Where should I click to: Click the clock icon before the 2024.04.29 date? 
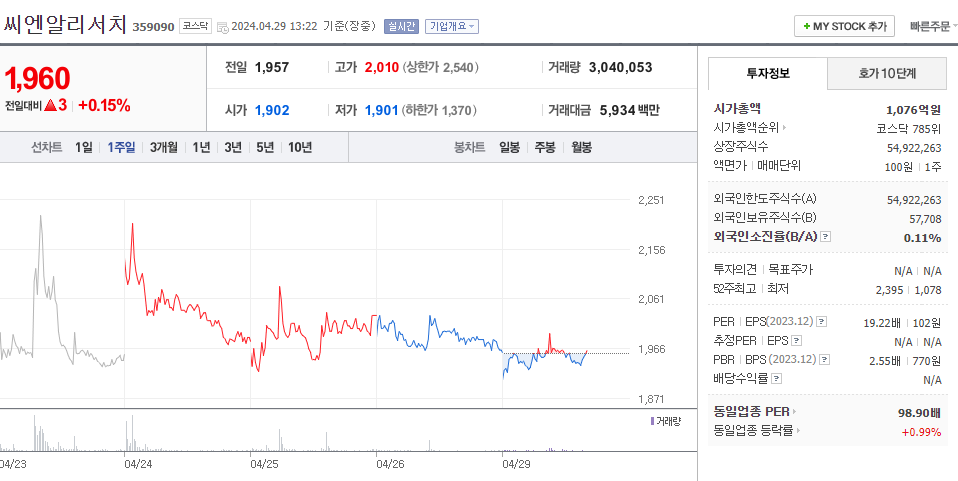(222, 26)
